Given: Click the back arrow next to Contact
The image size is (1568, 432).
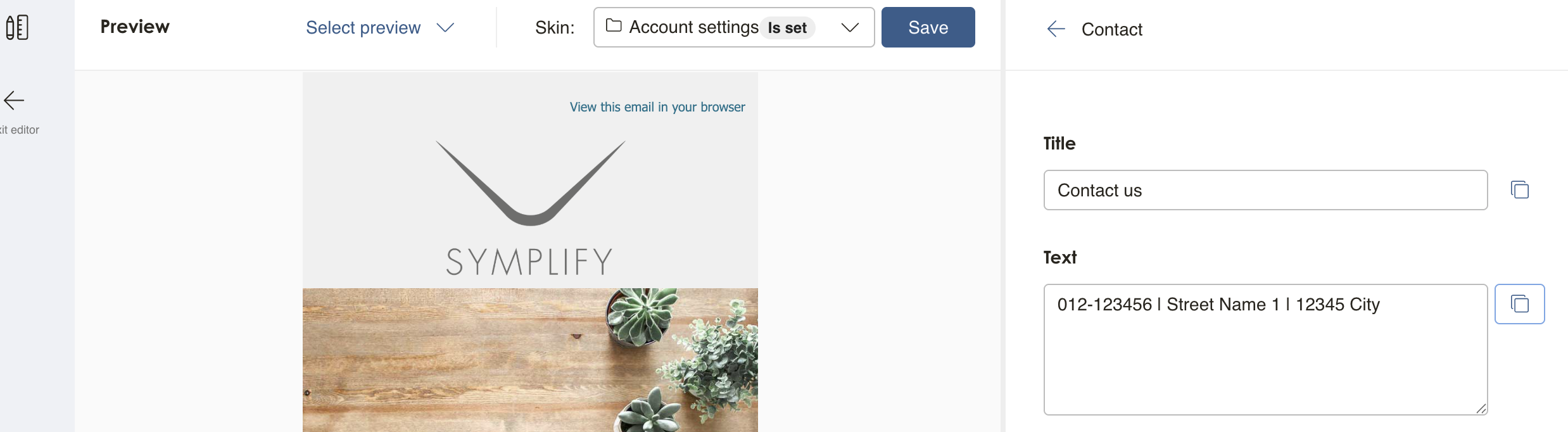Looking at the screenshot, I should tap(1056, 29).
